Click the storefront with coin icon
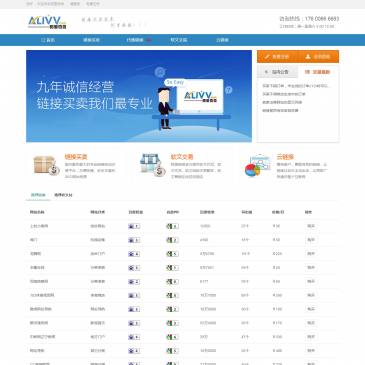365x365 pixels. click(153, 165)
